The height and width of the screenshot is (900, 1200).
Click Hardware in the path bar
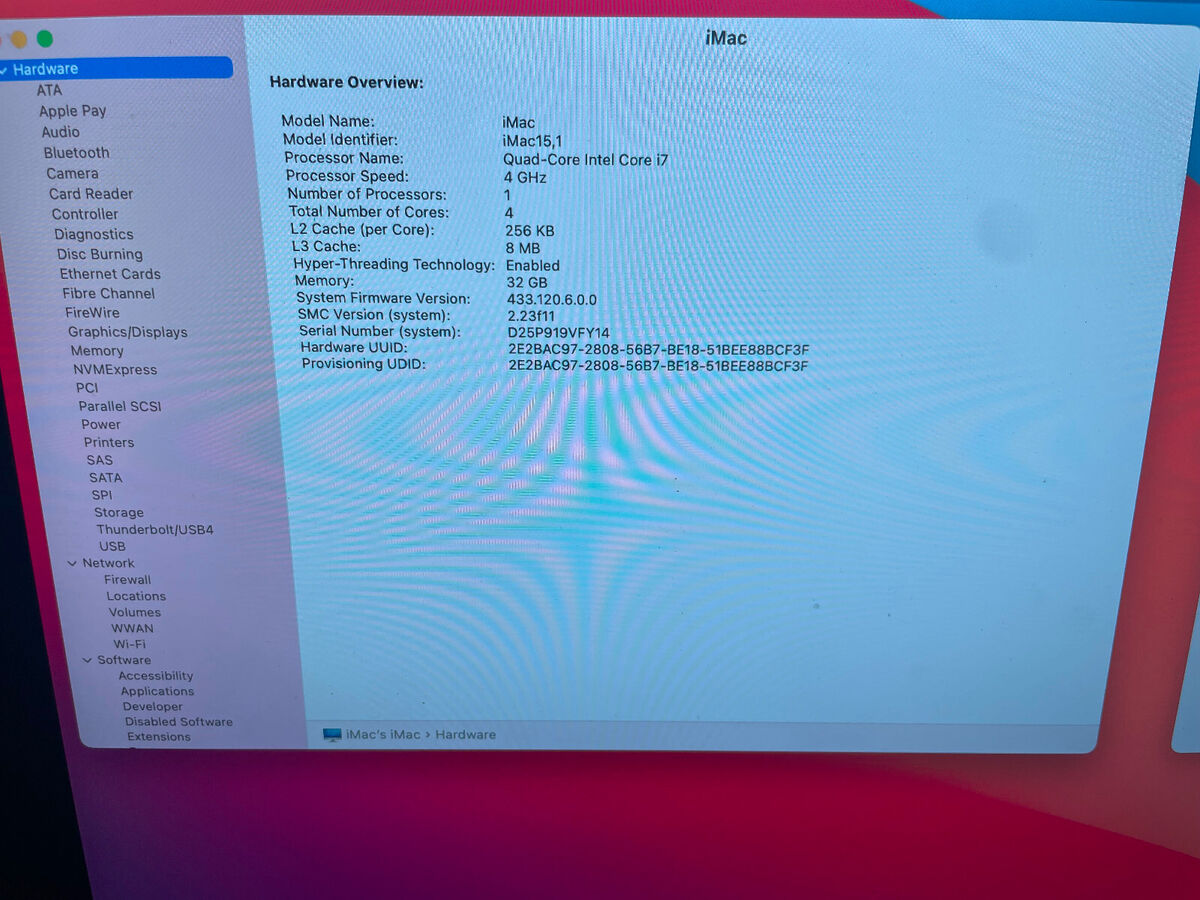pyautogui.click(x=465, y=735)
